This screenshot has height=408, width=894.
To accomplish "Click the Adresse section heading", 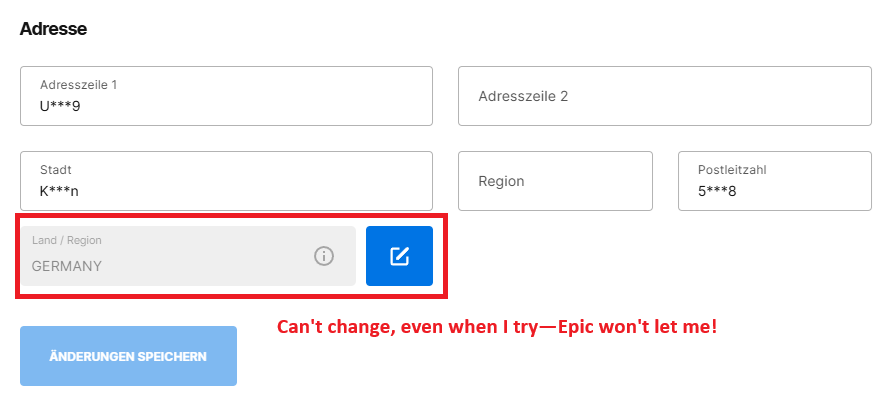I will tap(53, 29).
